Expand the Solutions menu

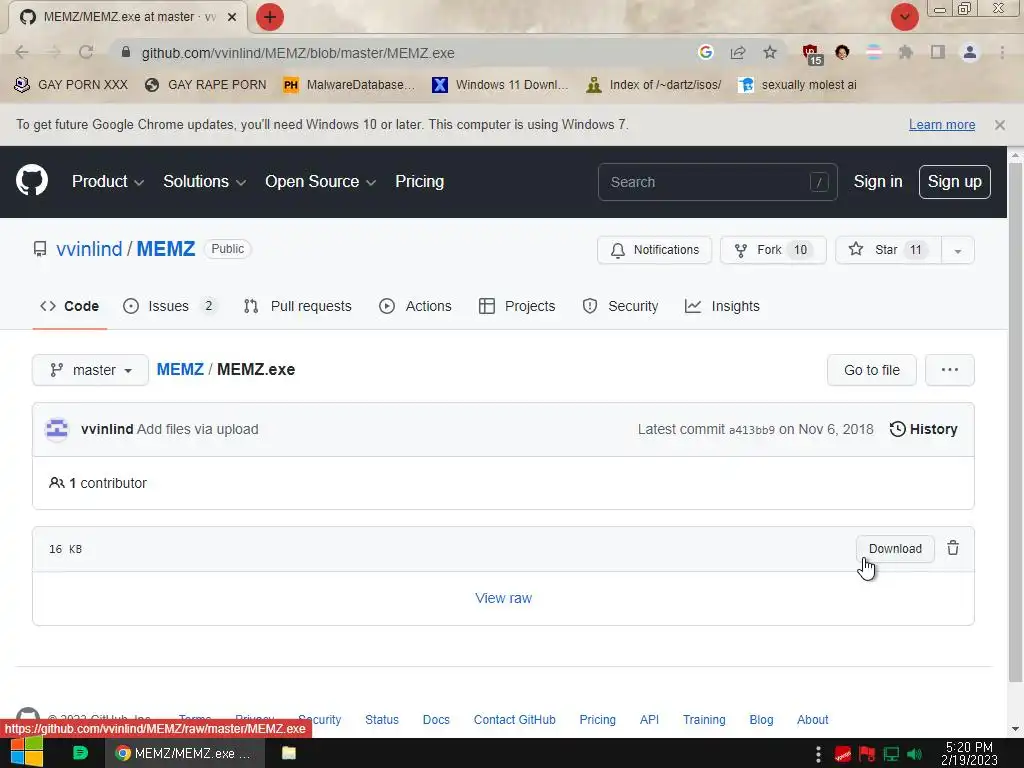[x=204, y=182]
